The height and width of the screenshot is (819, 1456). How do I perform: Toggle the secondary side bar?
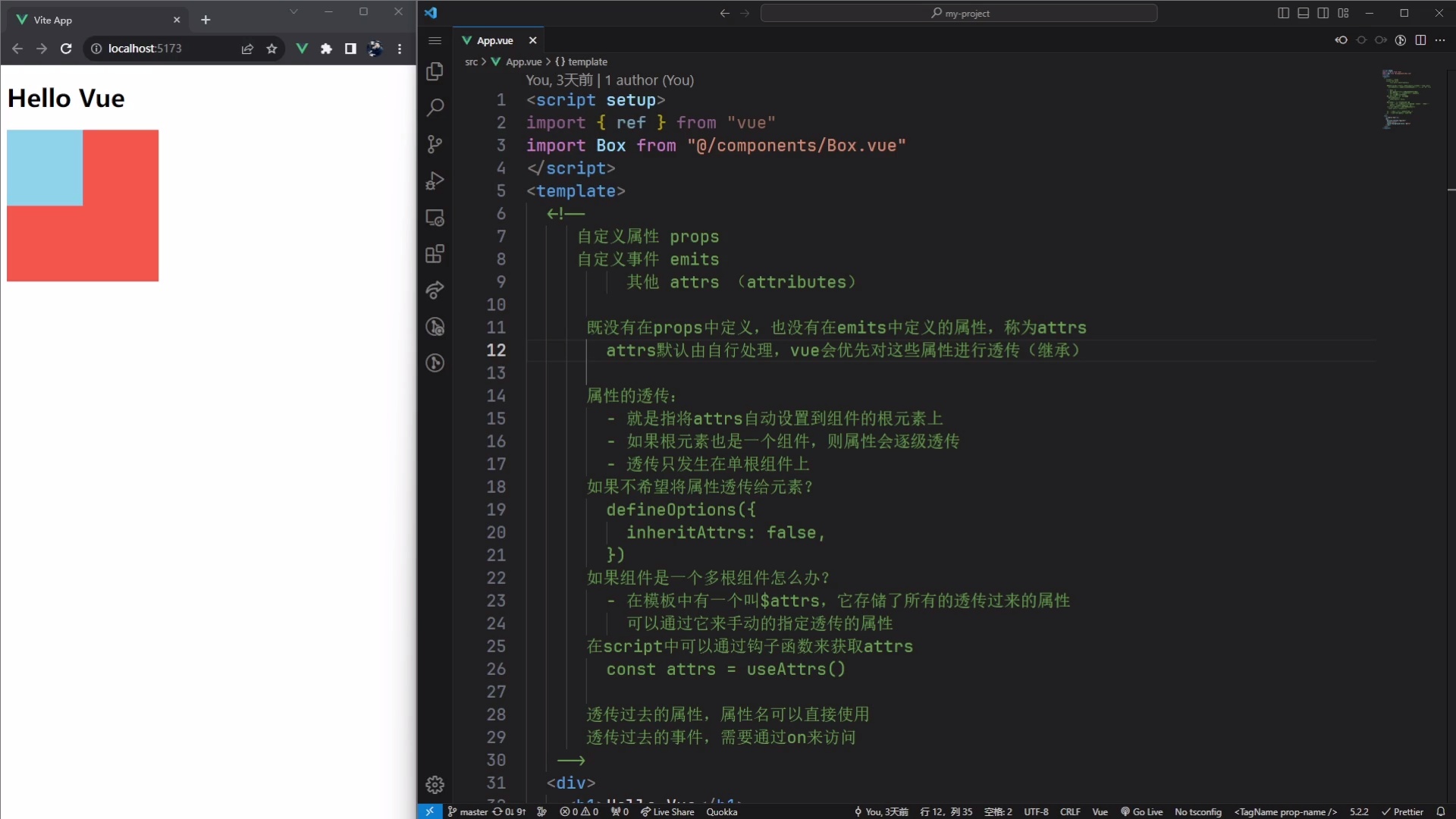(1323, 13)
